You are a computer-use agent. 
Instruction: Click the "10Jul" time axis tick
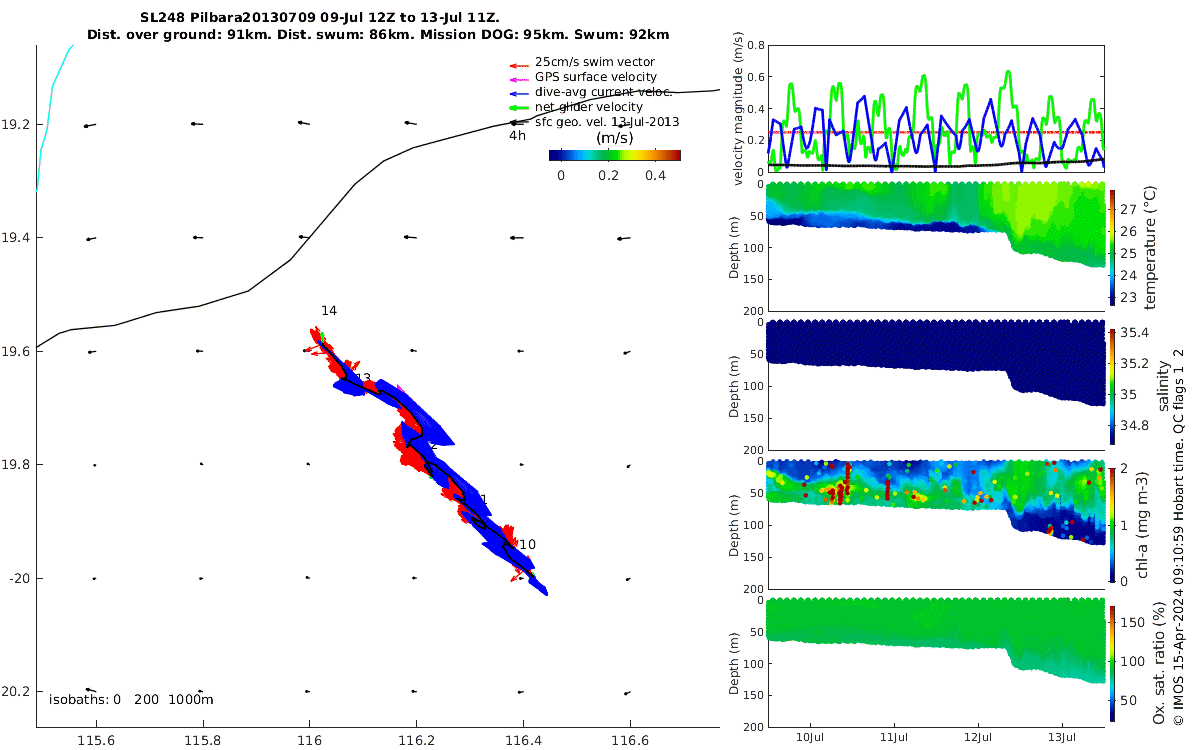pos(810,737)
